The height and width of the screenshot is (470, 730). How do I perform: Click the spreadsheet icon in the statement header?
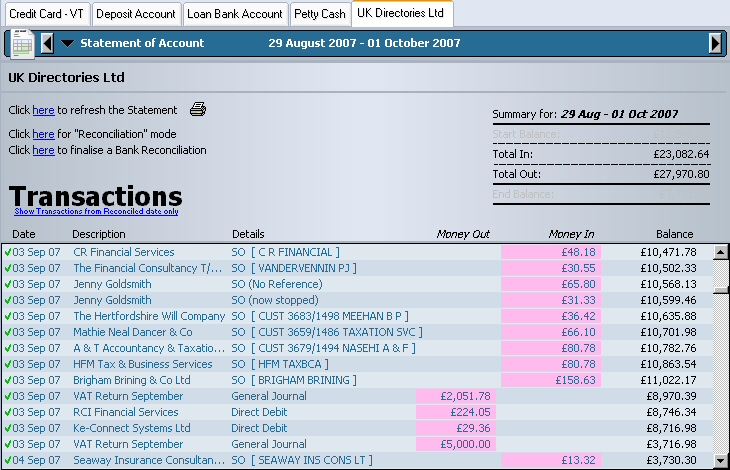click(x=22, y=43)
